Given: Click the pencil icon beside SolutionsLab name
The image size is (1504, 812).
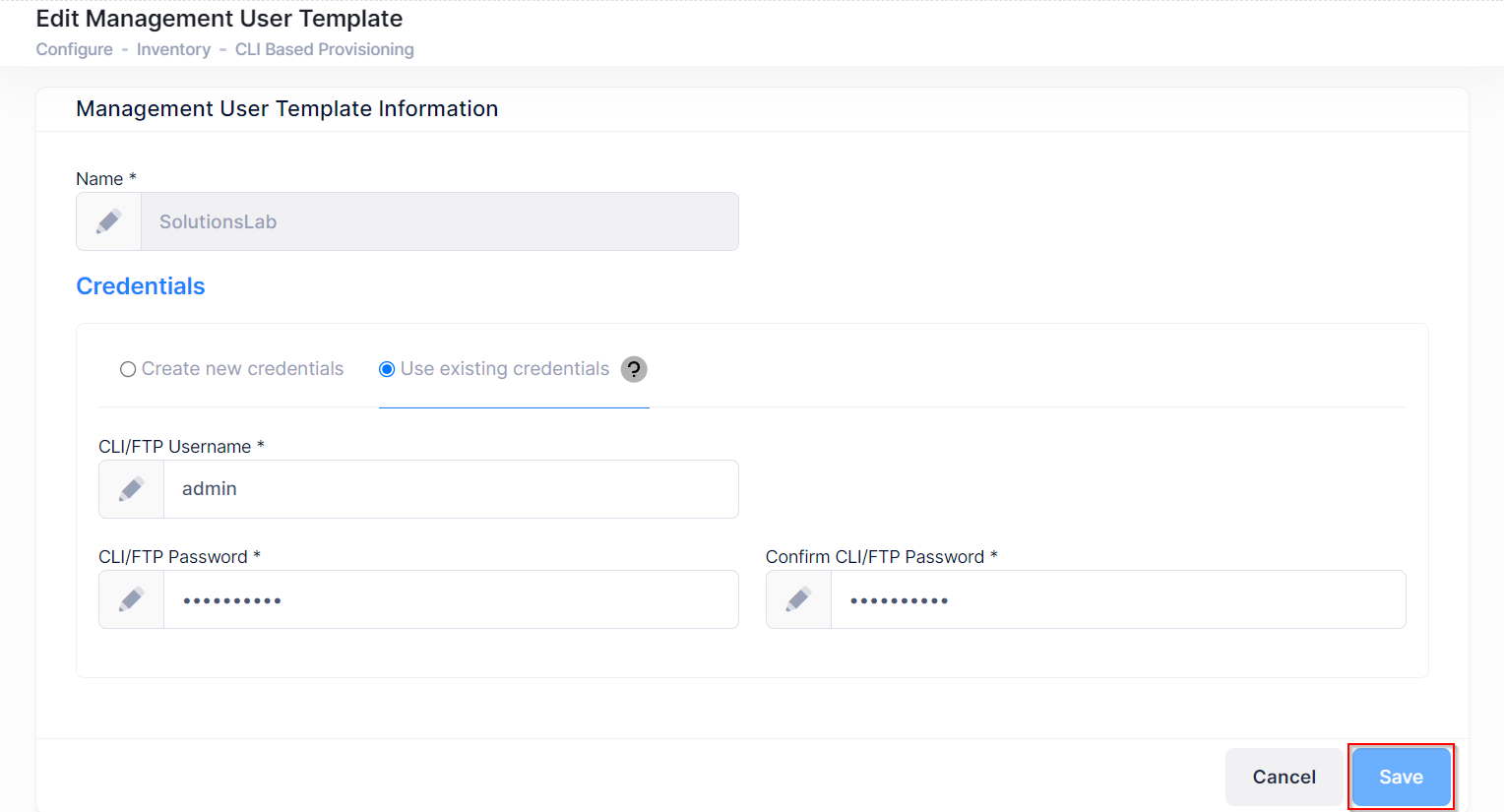Looking at the screenshot, I should pyautogui.click(x=109, y=221).
